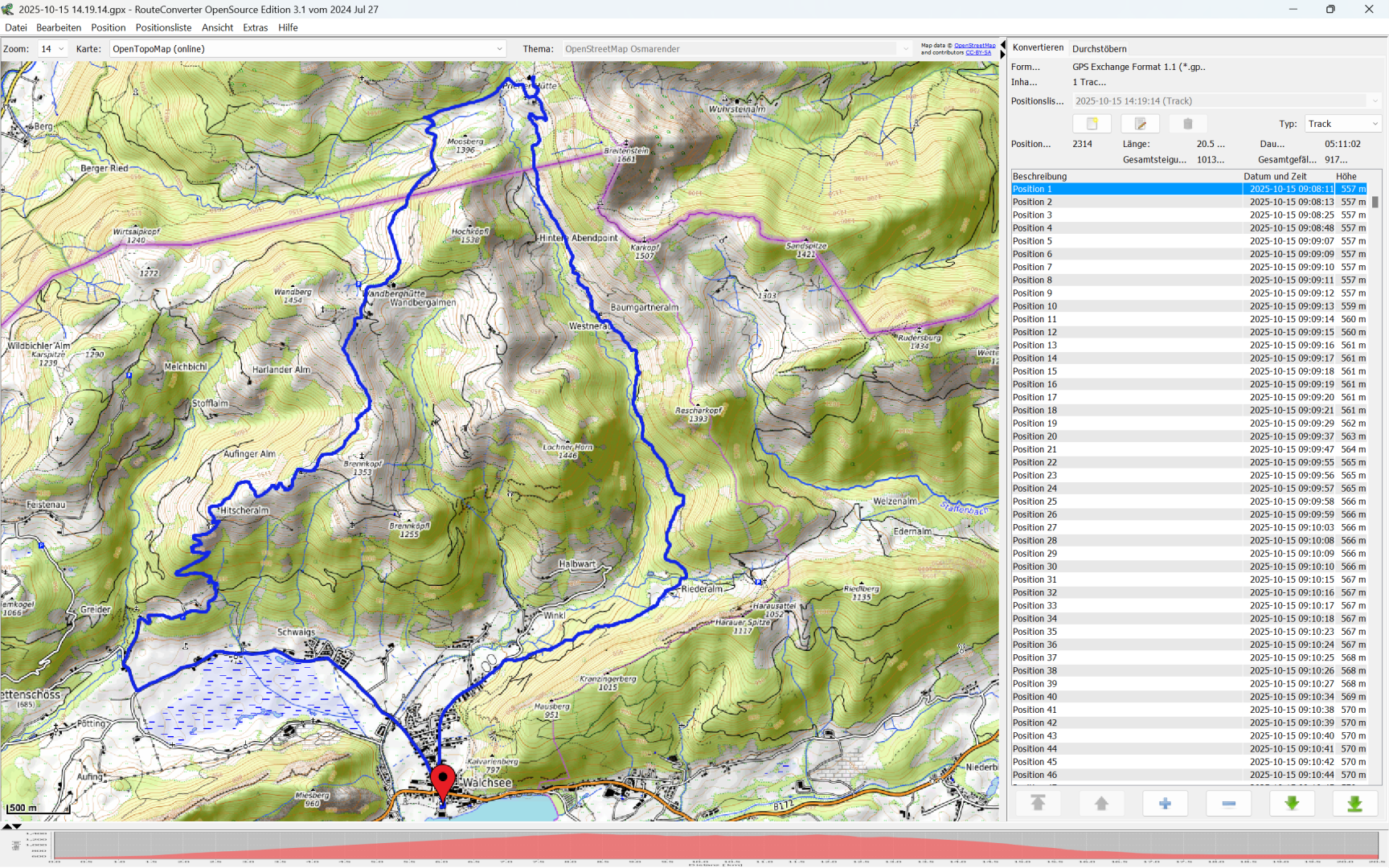Move selection down with green arrow
The width and height of the screenshot is (1389, 868).
coord(1292,803)
